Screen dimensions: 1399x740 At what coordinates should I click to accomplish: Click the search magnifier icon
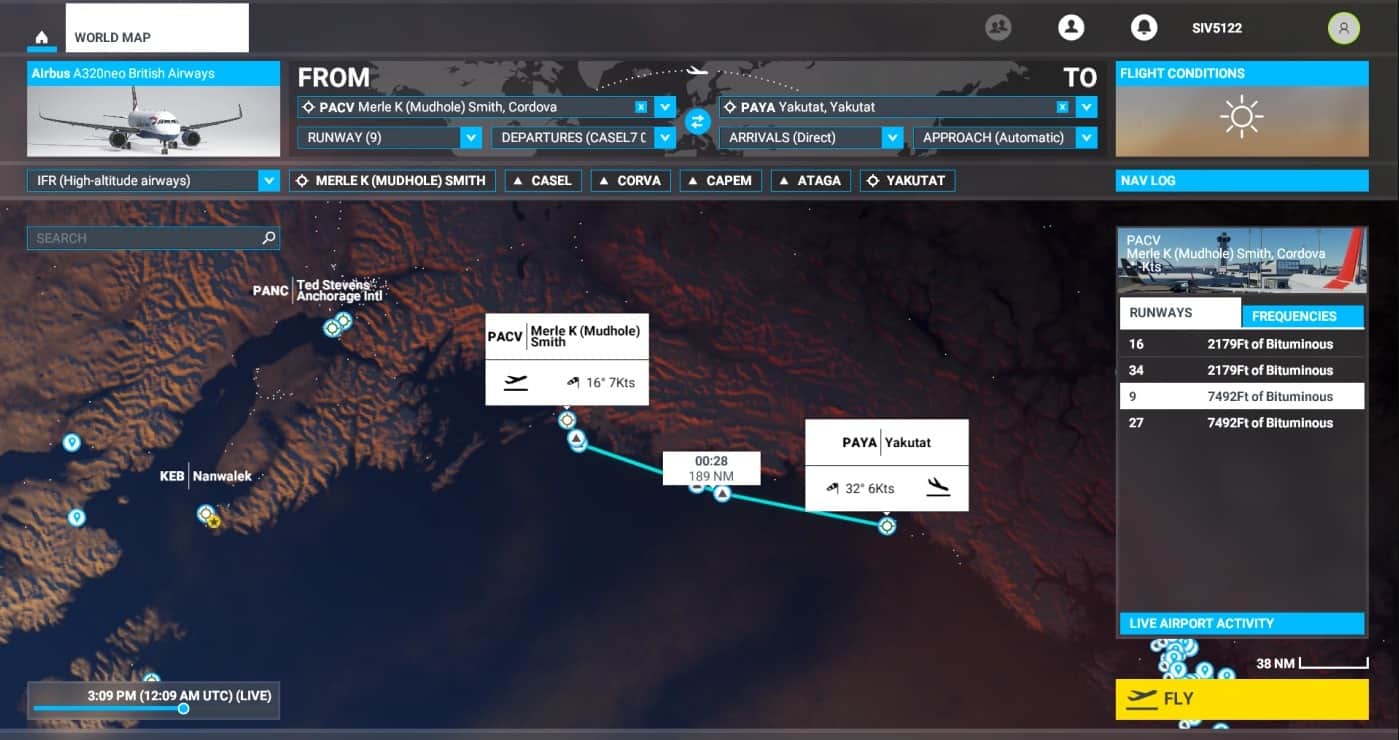268,238
